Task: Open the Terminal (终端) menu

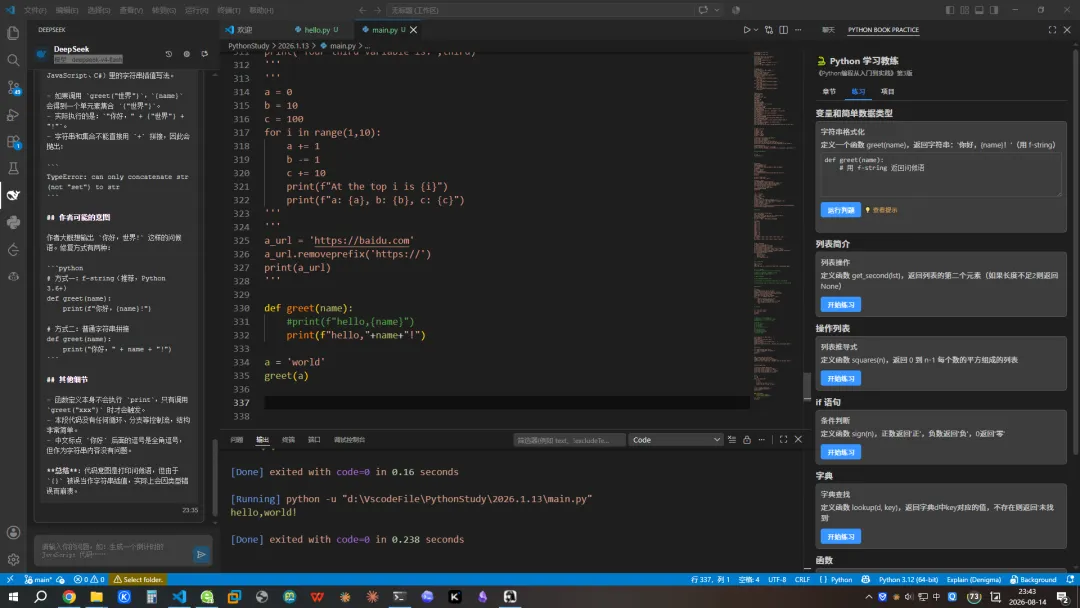Action: point(229,10)
